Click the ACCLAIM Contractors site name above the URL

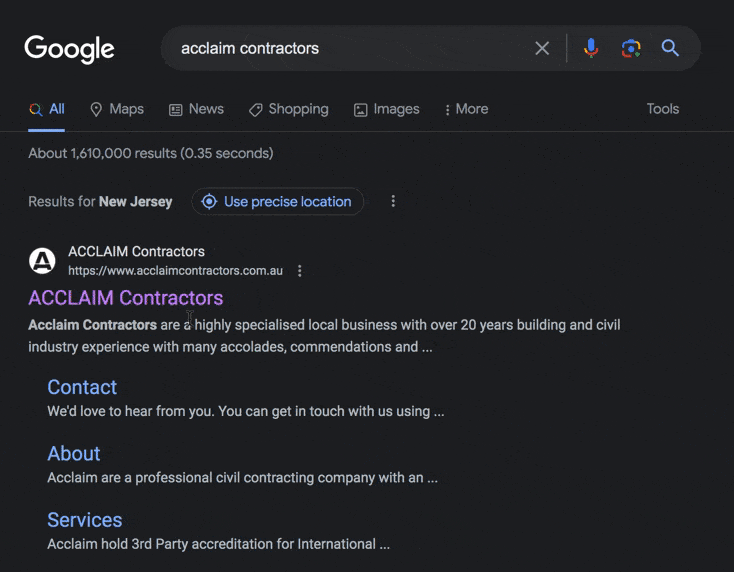click(x=136, y=251)
